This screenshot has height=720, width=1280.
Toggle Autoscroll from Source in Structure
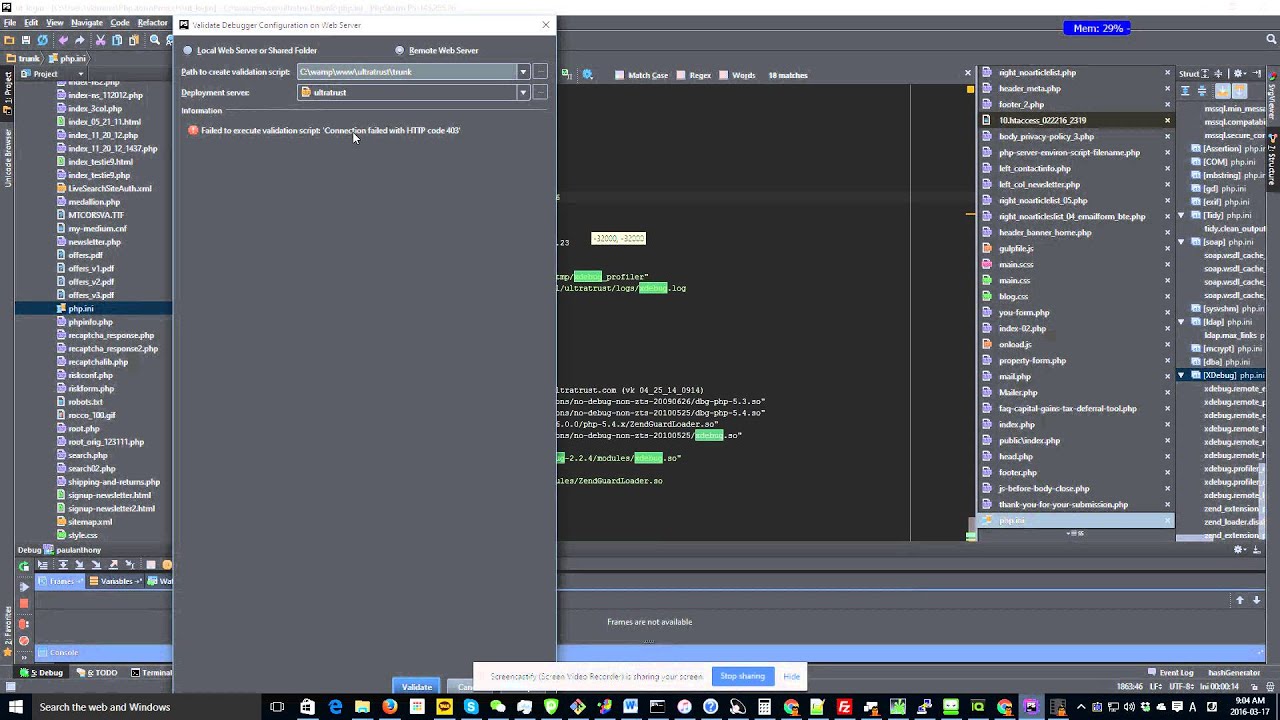[x=1240, y=91]
